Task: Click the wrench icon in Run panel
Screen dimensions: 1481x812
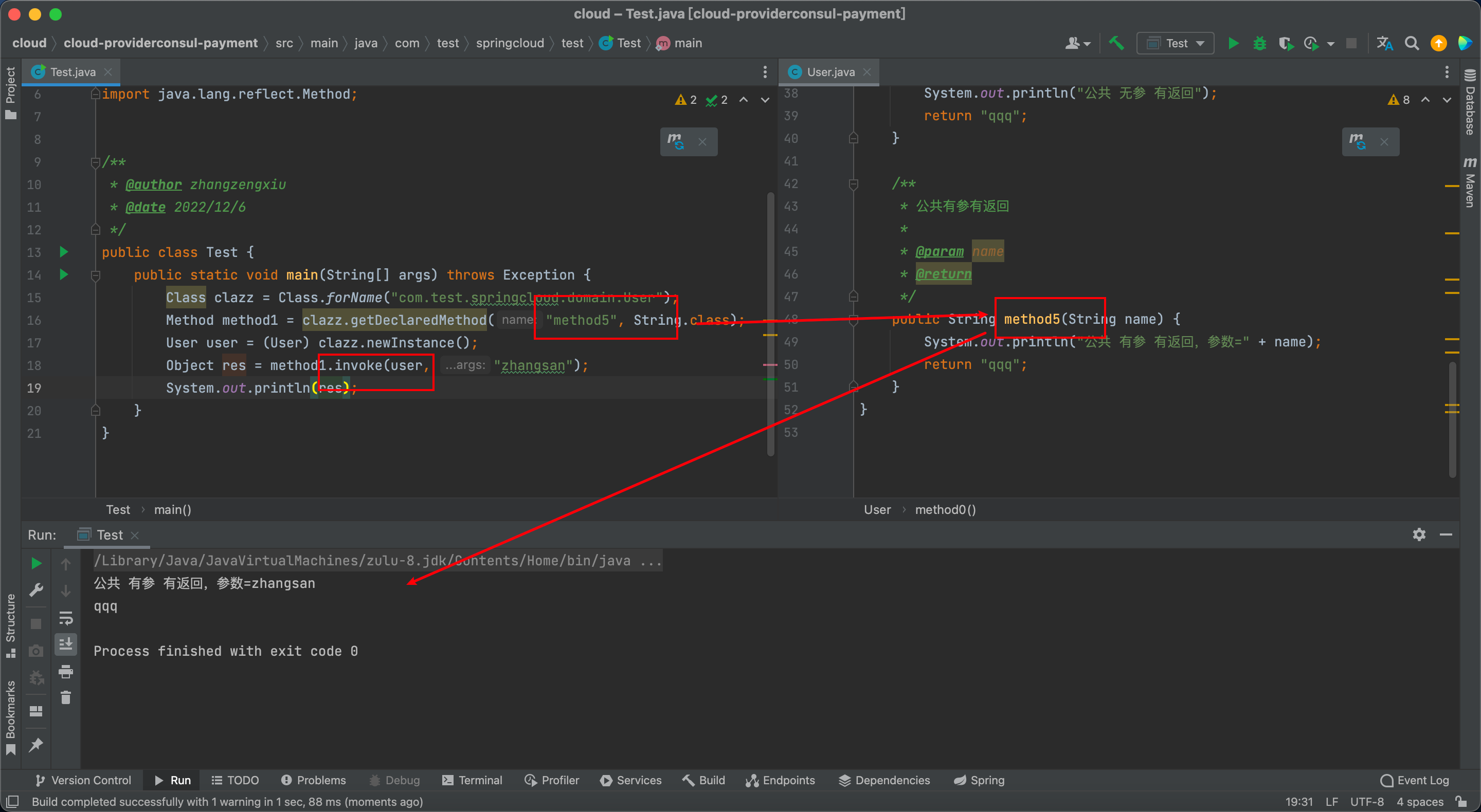Action: 35,590
